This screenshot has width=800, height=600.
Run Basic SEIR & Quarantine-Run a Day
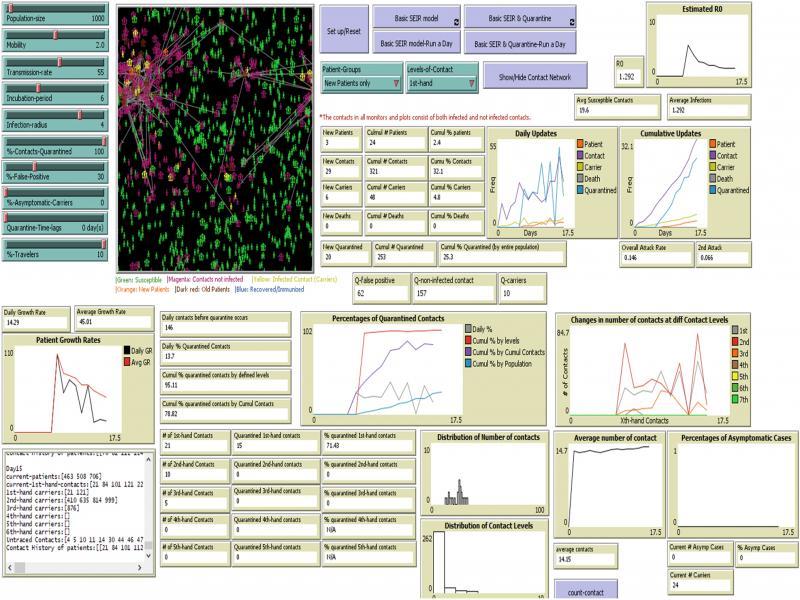point(519,42)
